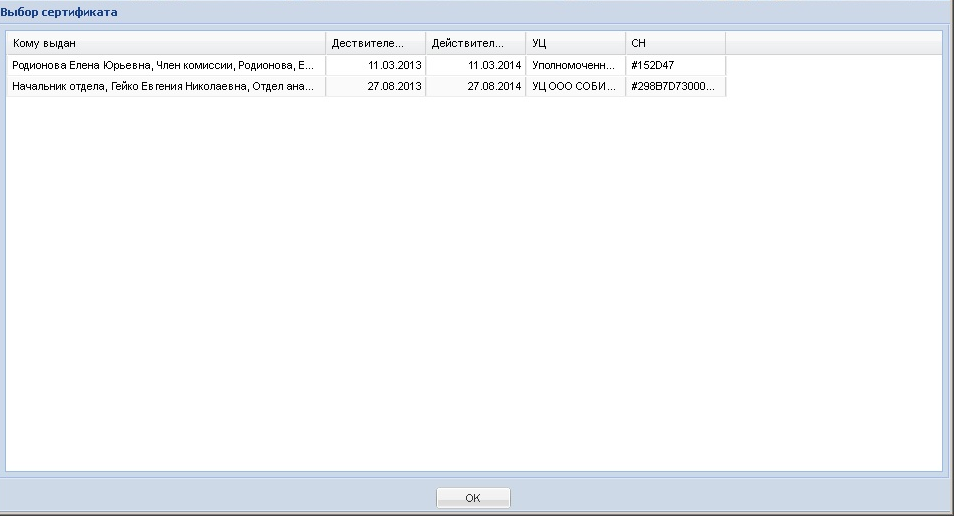Click the blank header area right of "СН"
Screen dimensions: 962x516
pyautogui.click(x=832, y=43)
